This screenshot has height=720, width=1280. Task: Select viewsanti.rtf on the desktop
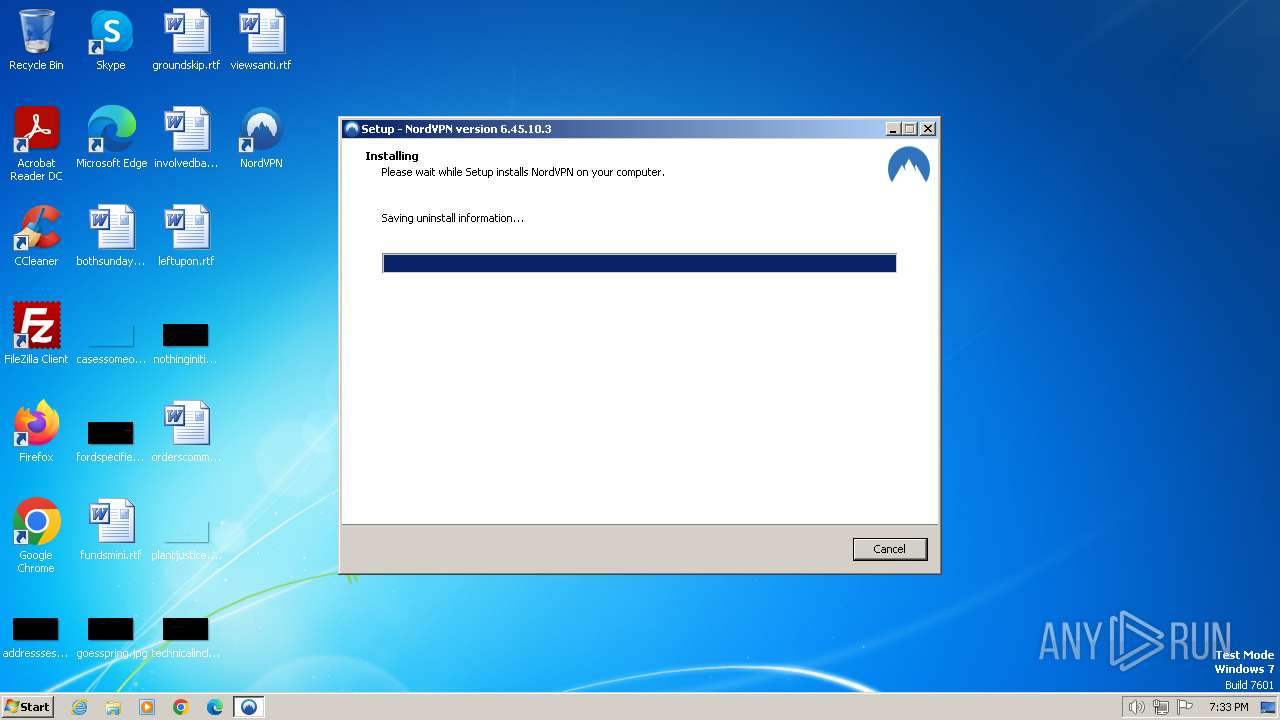tap(261, 41)
